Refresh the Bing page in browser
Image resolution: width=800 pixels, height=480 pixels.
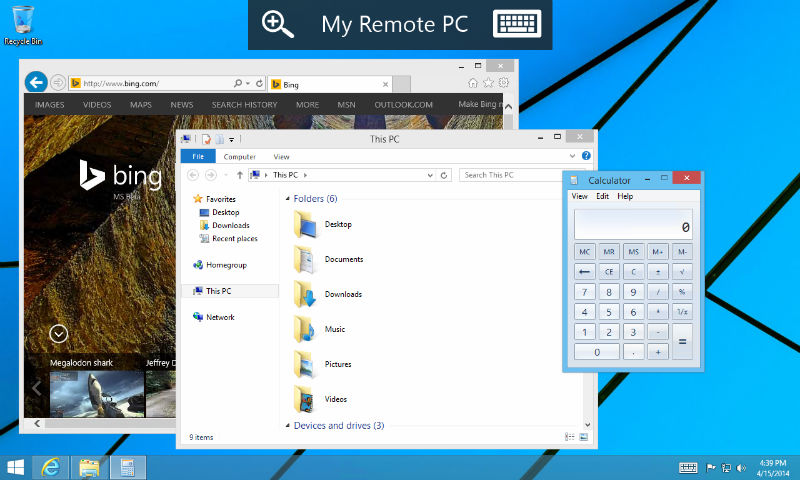(259, 83)
